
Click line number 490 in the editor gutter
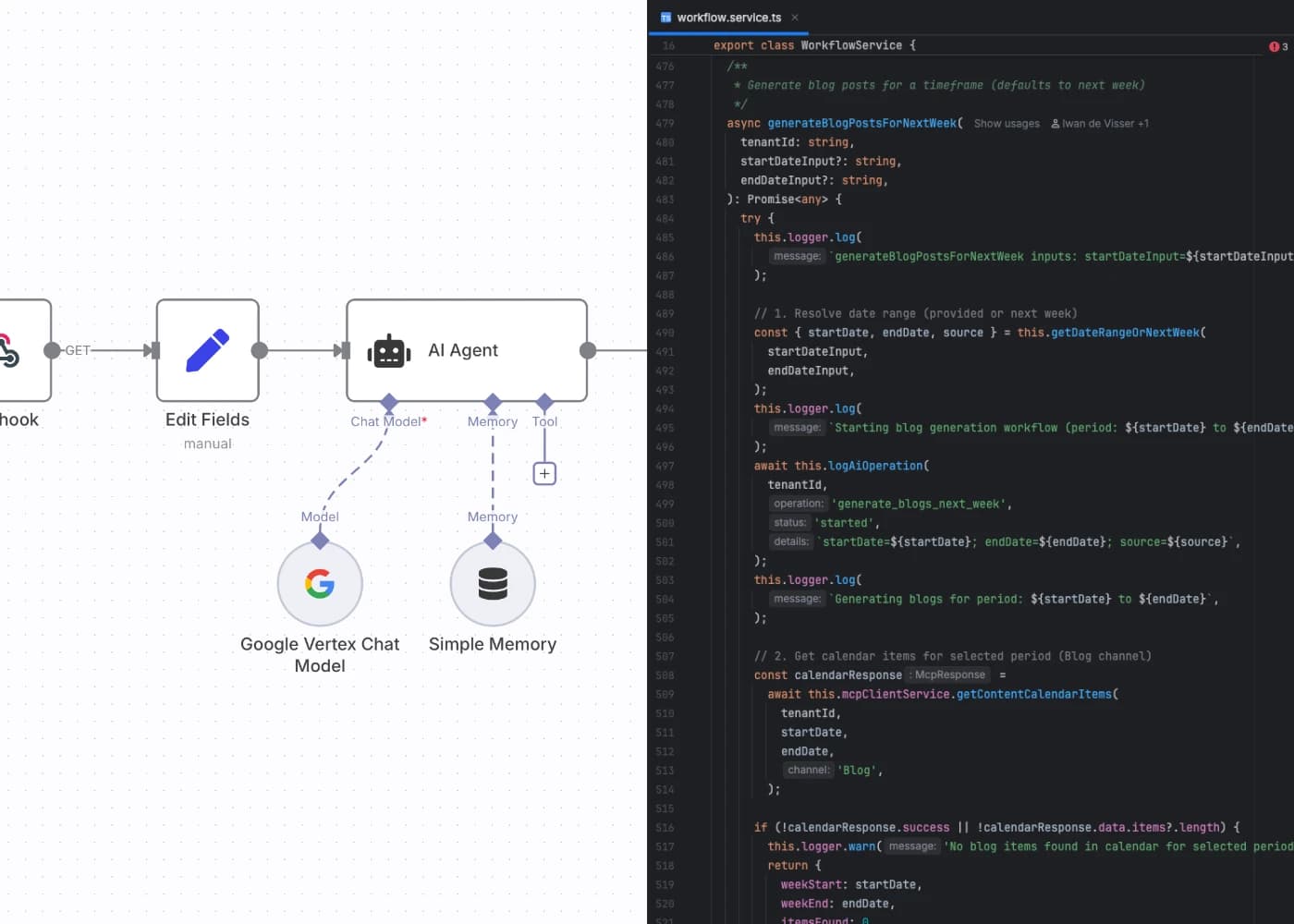click(x=665, y=332)
